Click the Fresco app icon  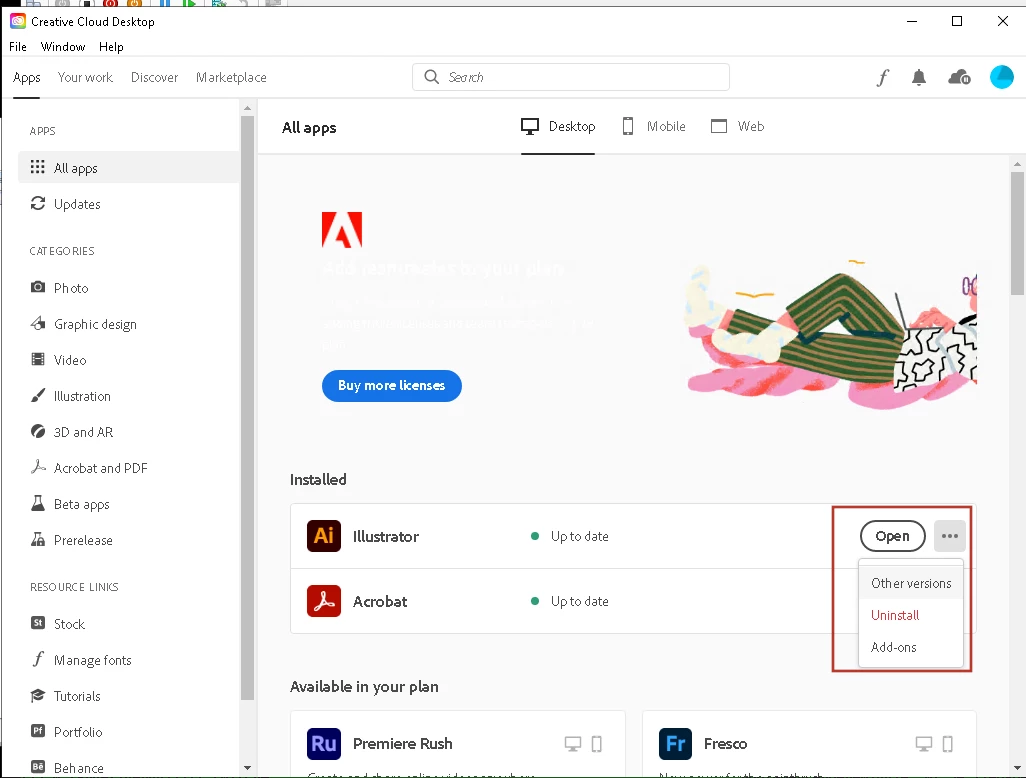pyautogui.click(x=675, y=743)
